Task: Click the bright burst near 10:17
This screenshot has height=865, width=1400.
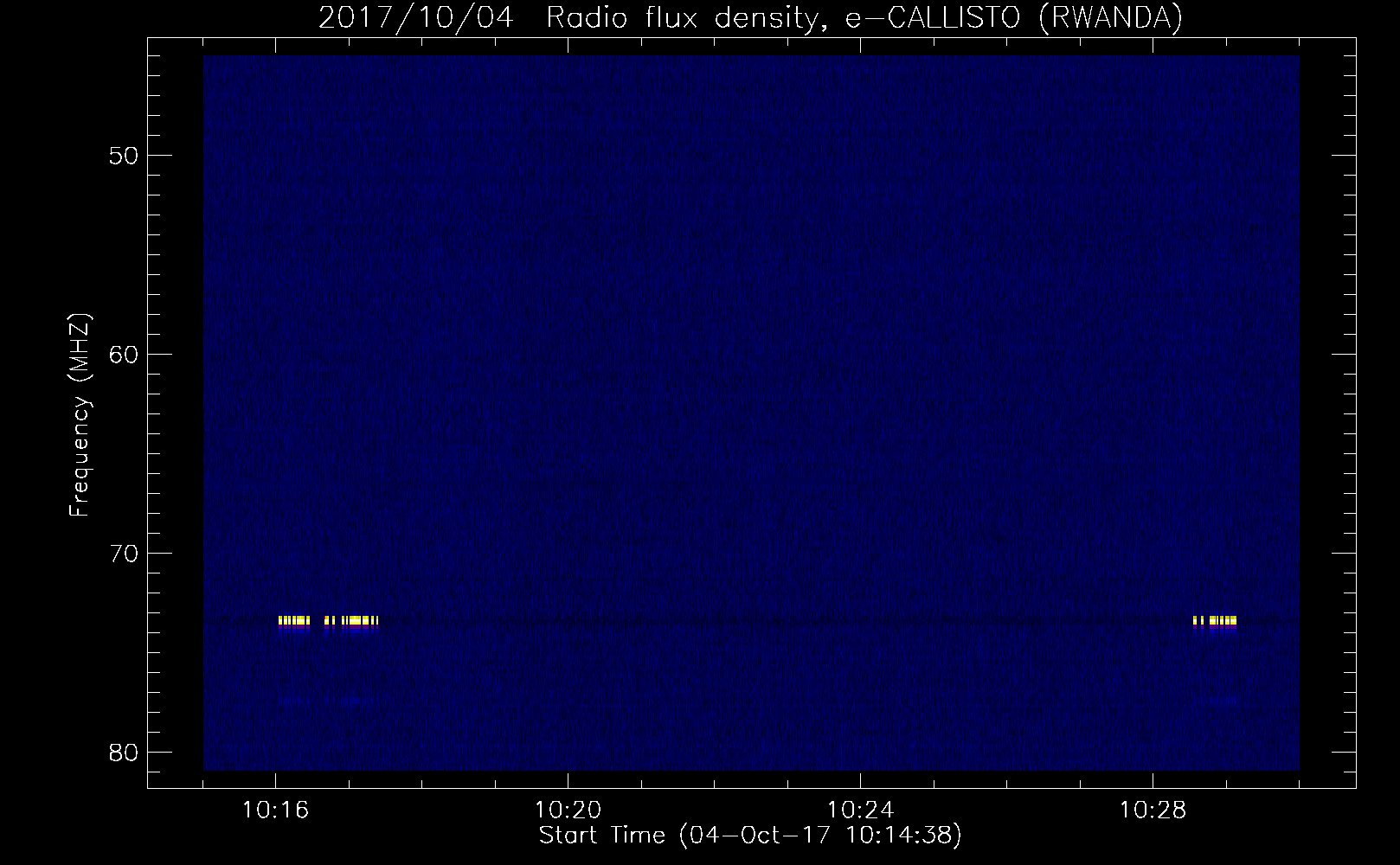Action: 351,620
